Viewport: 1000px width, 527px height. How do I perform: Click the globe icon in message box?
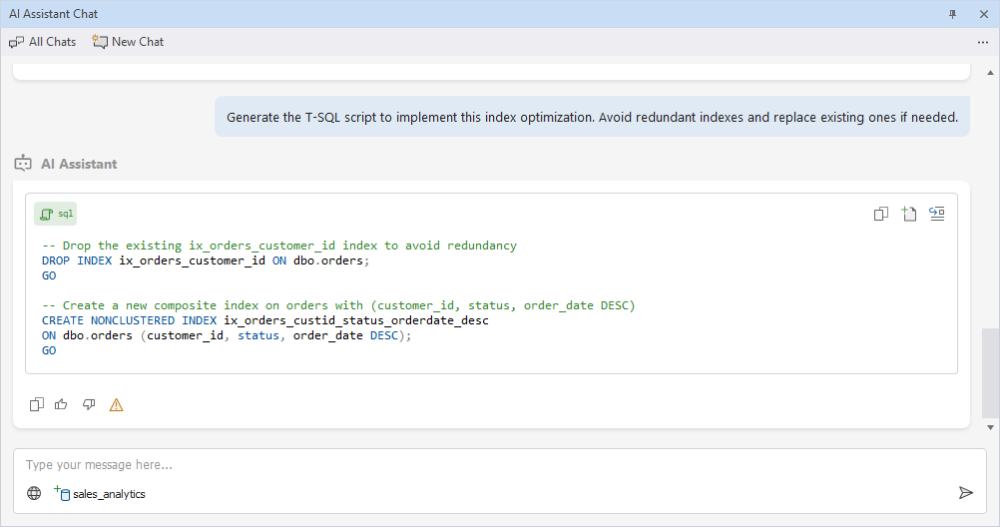pyautogui.click(x=34, y=493)
